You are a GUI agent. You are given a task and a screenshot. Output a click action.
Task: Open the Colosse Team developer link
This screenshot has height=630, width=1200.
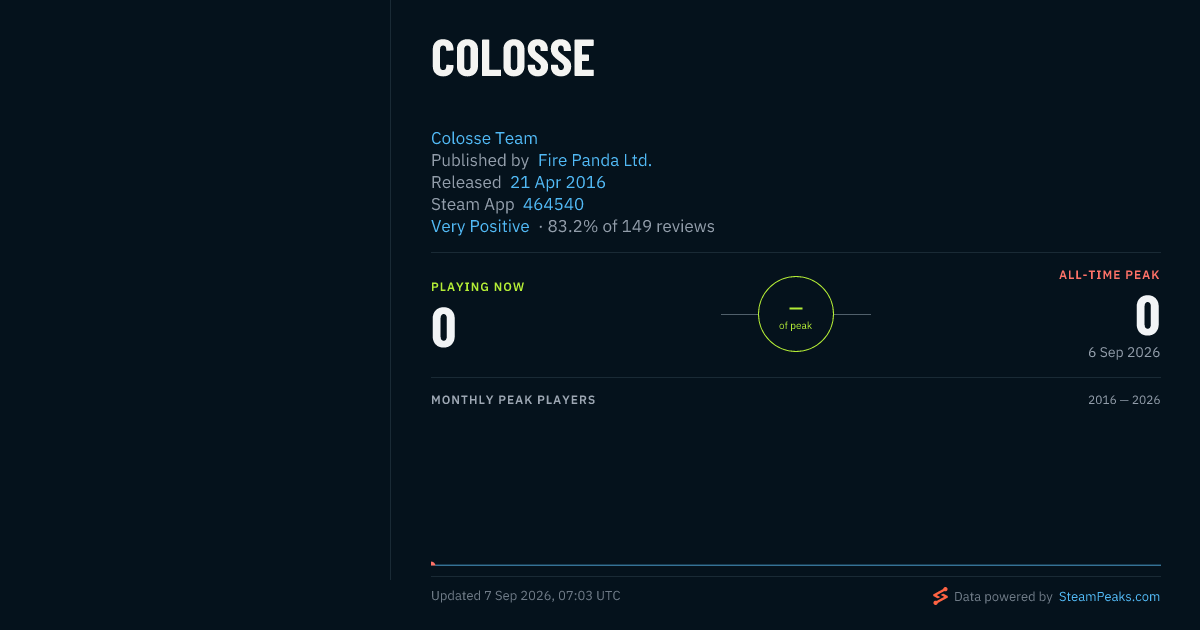(484, 138)
